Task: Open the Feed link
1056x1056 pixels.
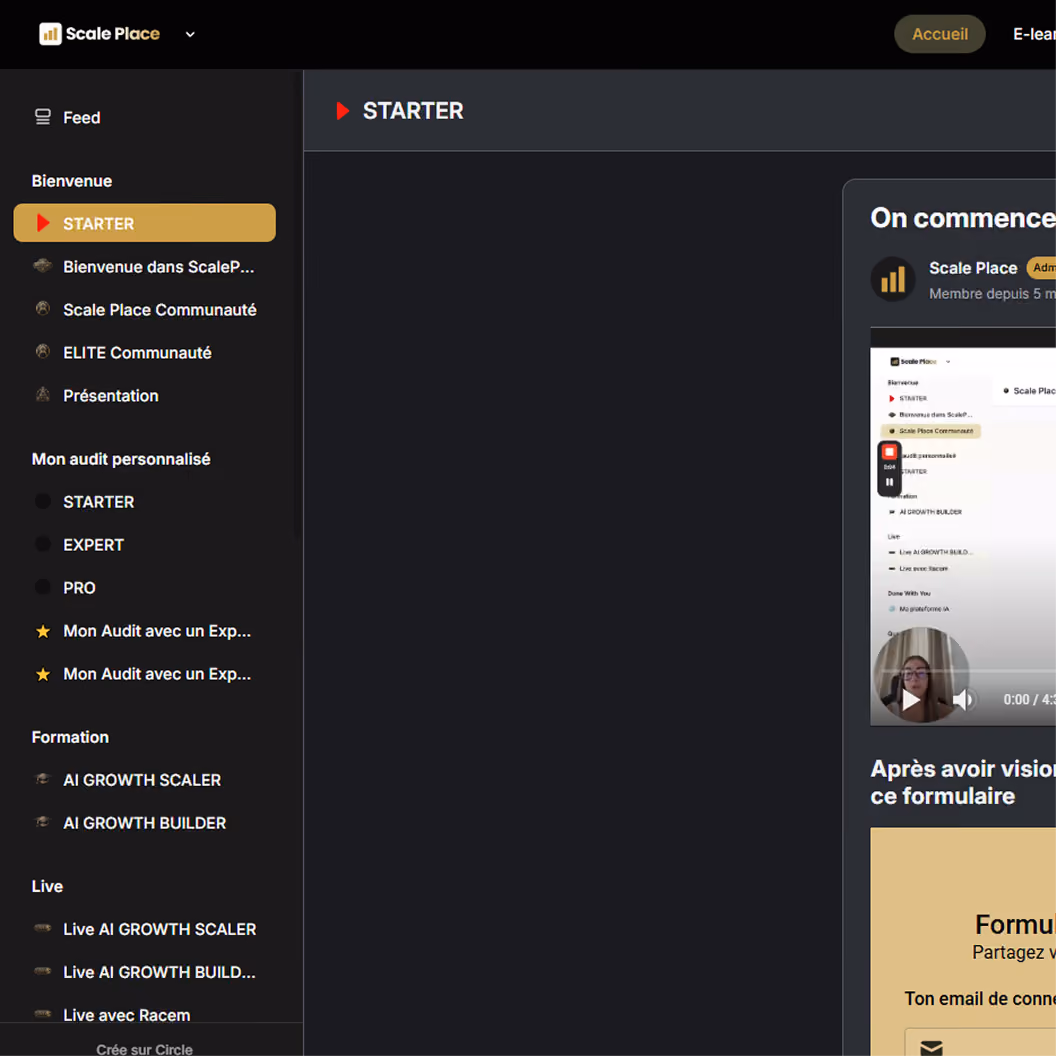Action: (81, 118)
